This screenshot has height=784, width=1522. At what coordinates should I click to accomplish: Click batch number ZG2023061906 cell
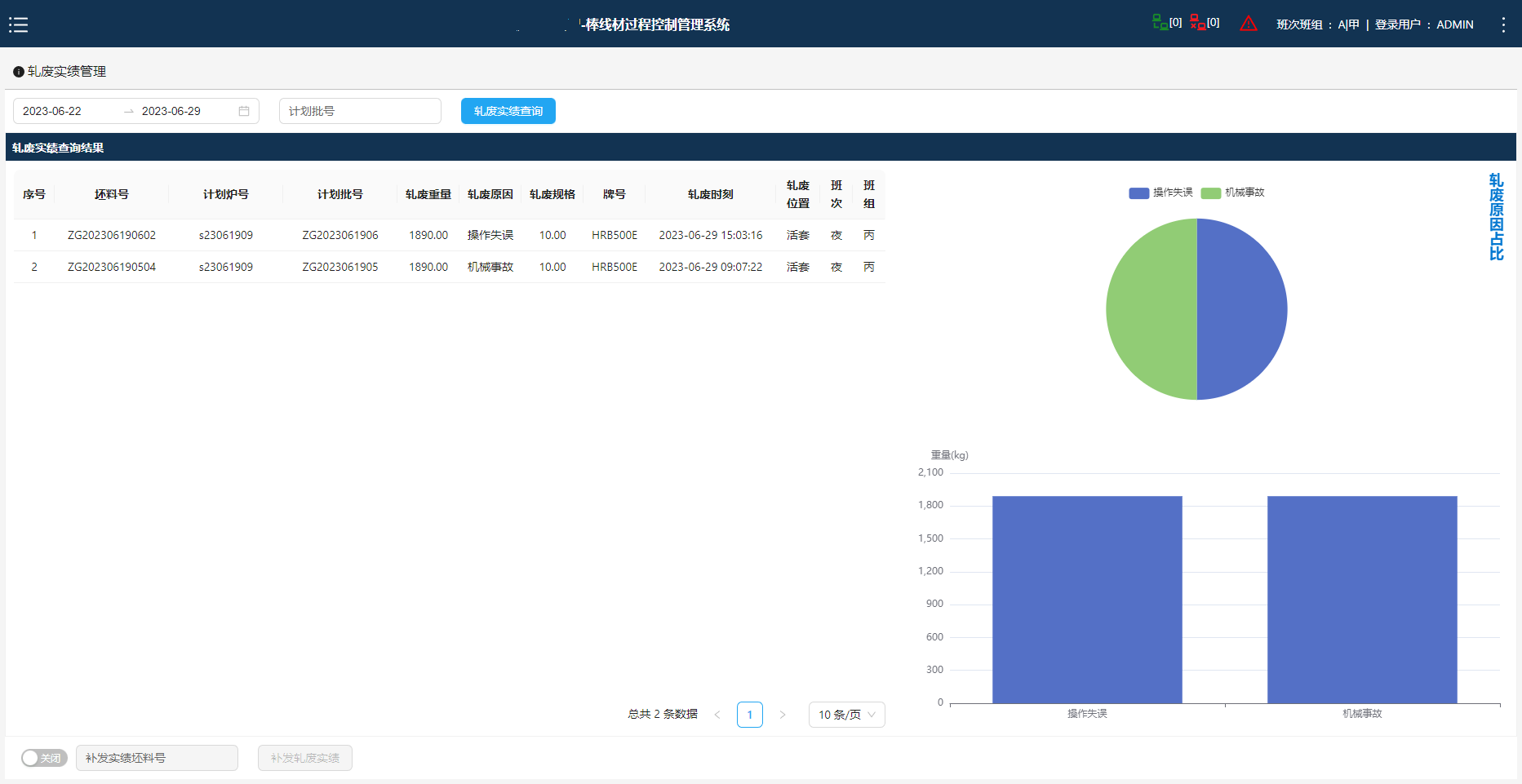[340, 235]
